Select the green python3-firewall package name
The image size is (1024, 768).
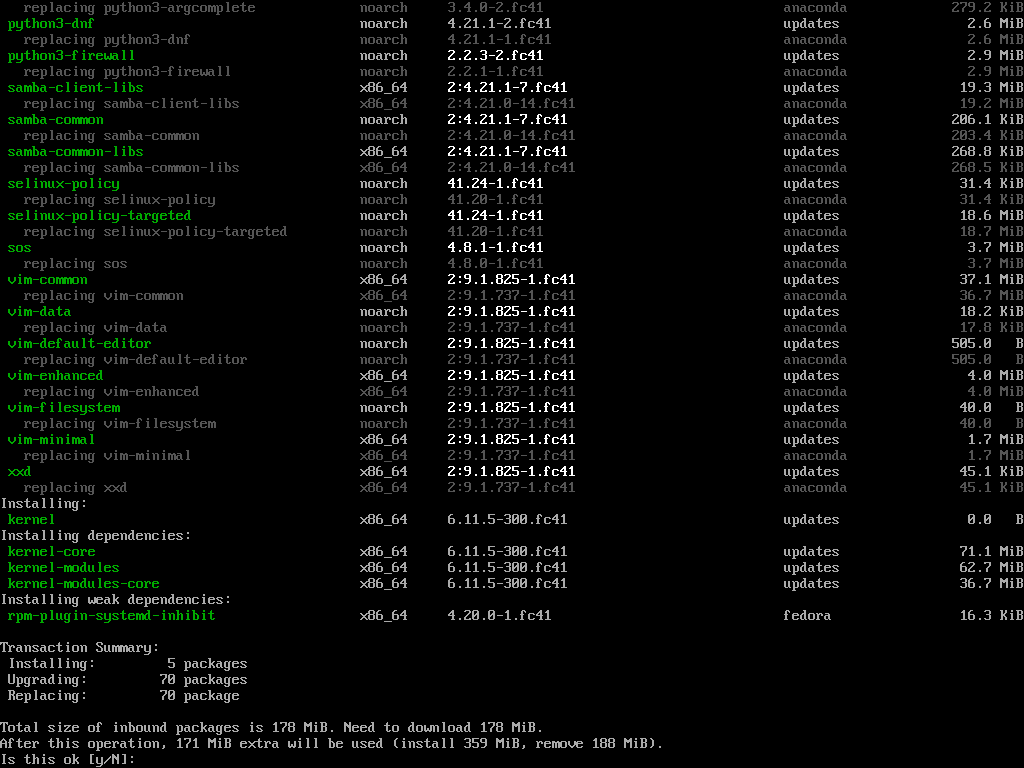tap(71, 56)
